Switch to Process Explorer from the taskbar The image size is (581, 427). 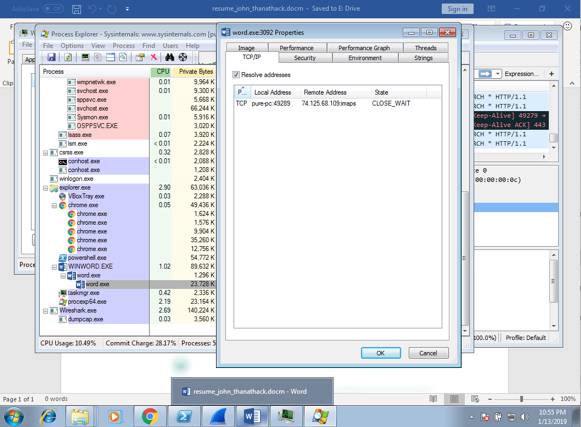coord(320,416)
